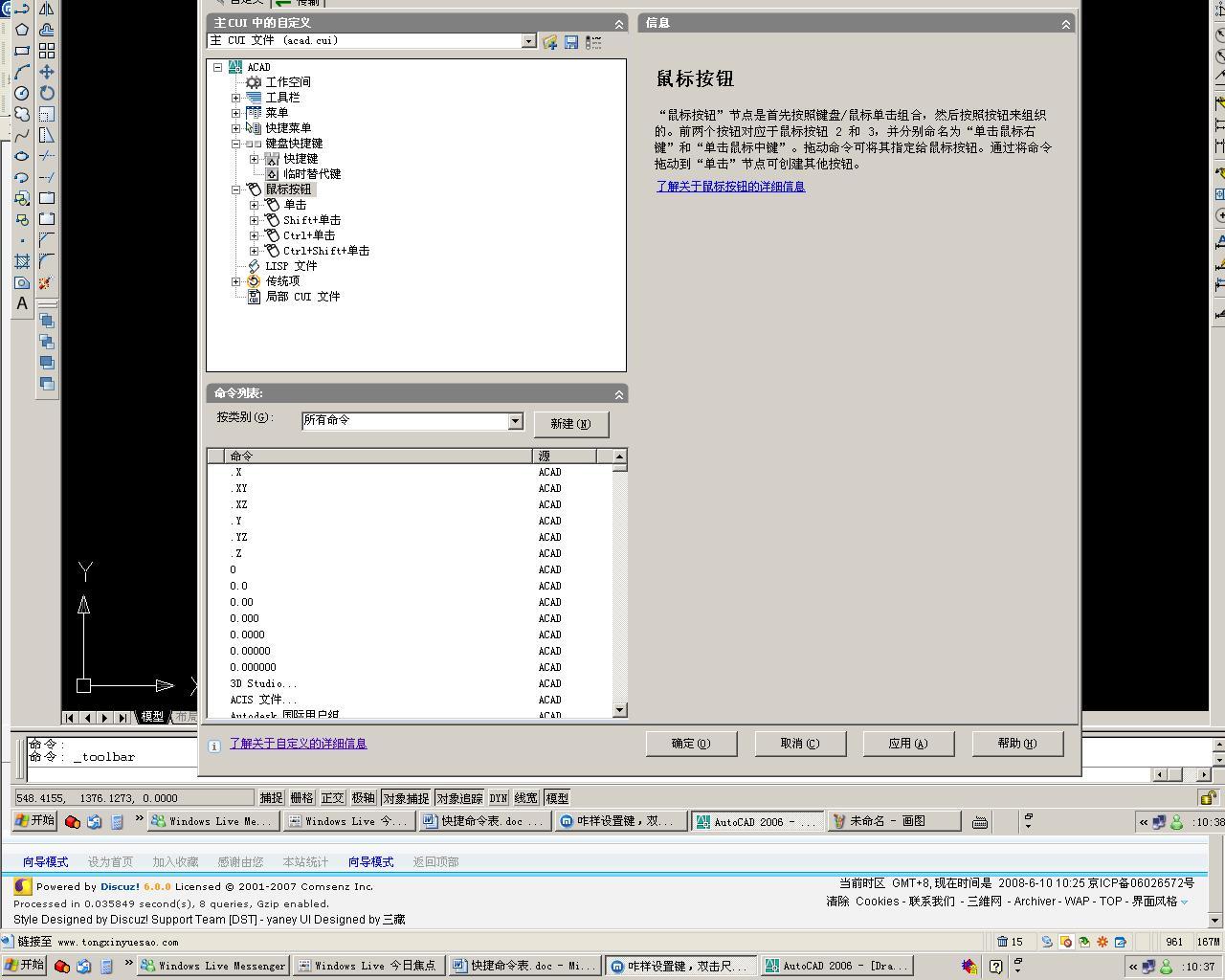Viewport: 1225px width, 980px height.
Task: Select the Ellipse draw tool
Action: tap(22, 156)
